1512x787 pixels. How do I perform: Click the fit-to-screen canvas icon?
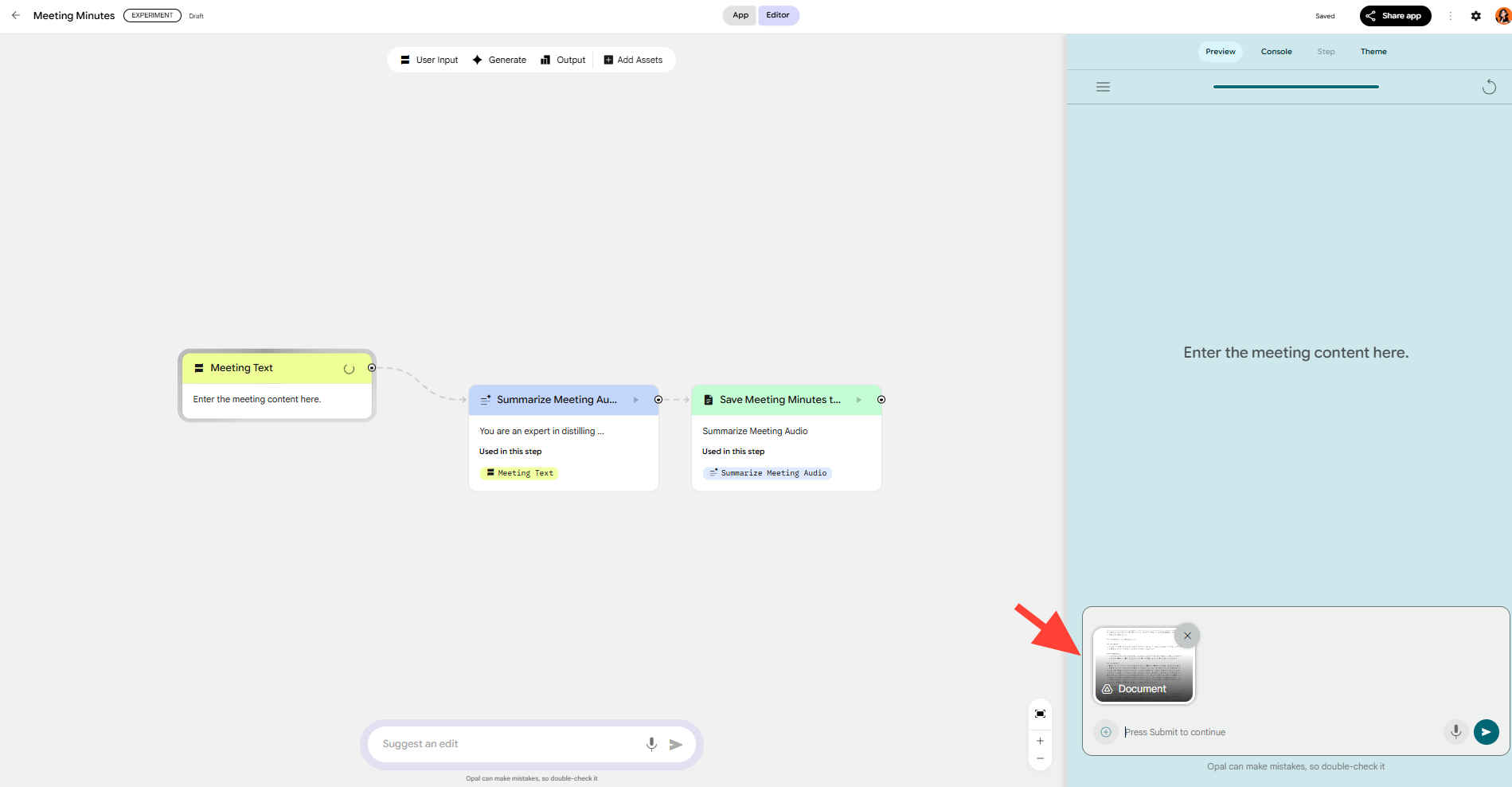(1040, 714)
